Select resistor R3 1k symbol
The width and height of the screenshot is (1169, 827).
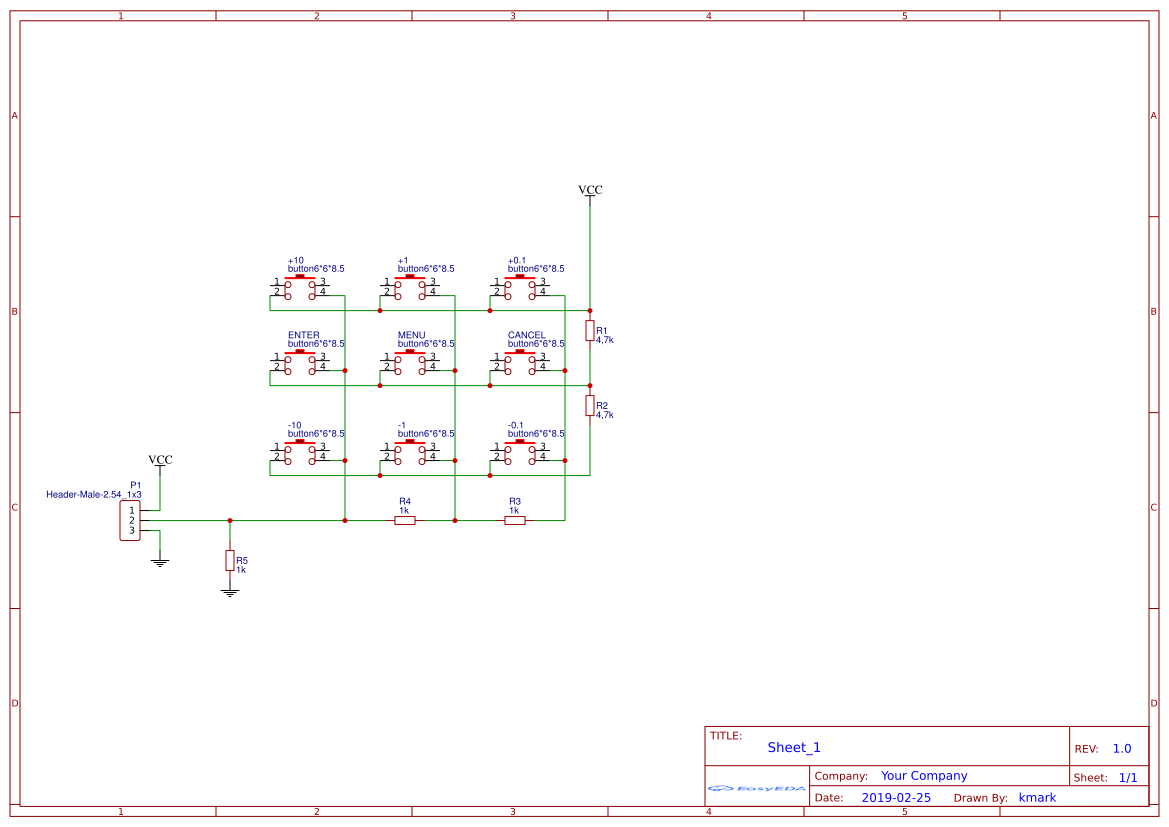point(514,521)
